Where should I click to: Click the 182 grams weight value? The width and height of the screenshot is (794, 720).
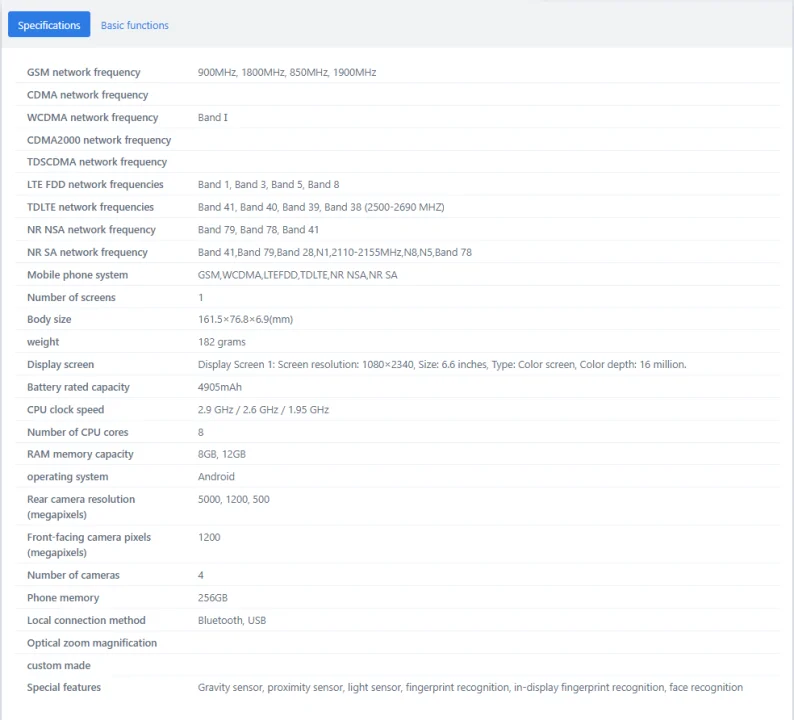tap(221, 342)
